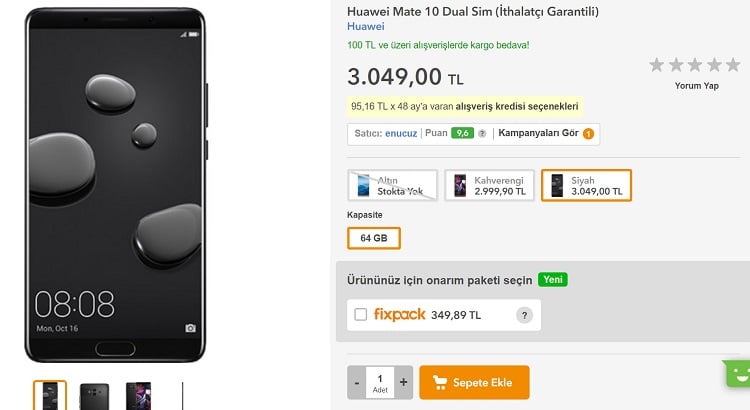Viewport: 750px width, 410px height.
Task: Select the out-of-stock Altın color option
Action: [393, 185]
